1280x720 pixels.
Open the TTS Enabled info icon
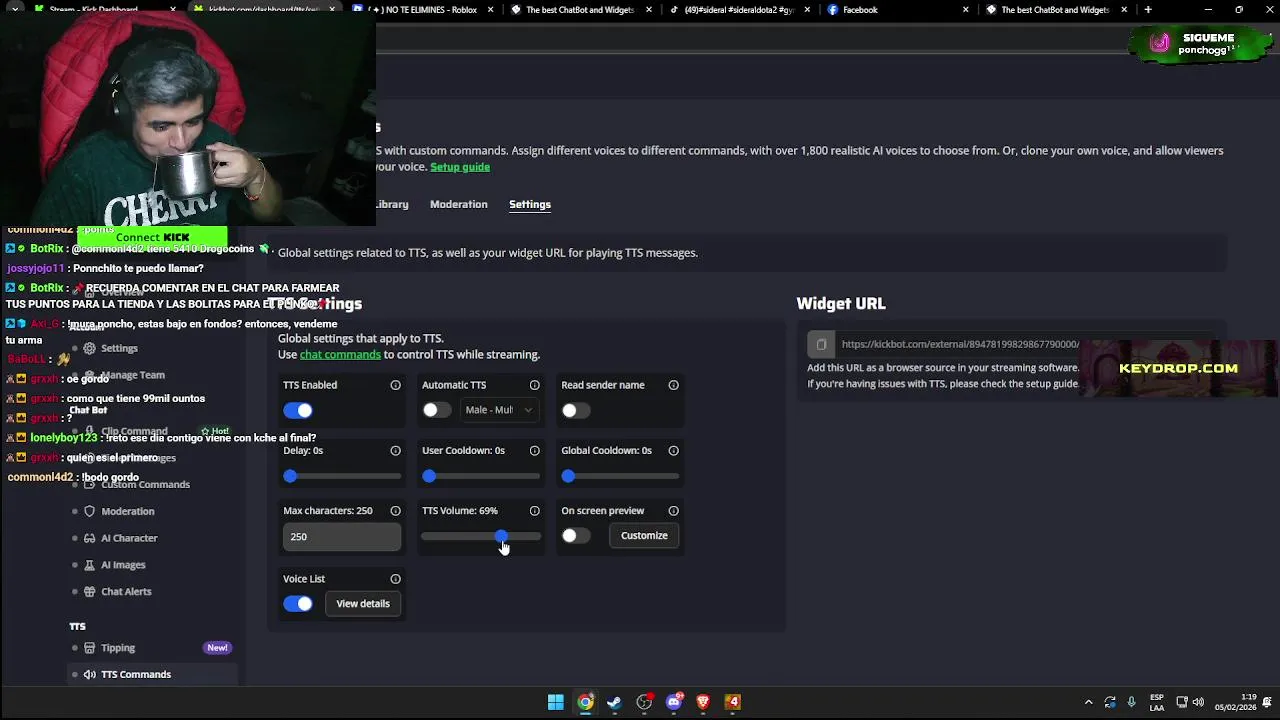[395, 385]
